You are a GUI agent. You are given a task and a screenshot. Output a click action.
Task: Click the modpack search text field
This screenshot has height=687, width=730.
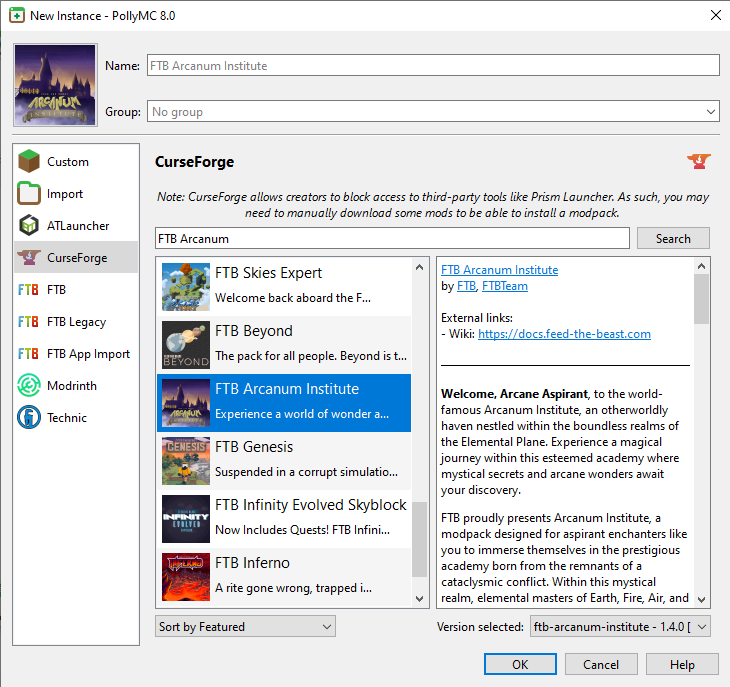tap(392, 239)
